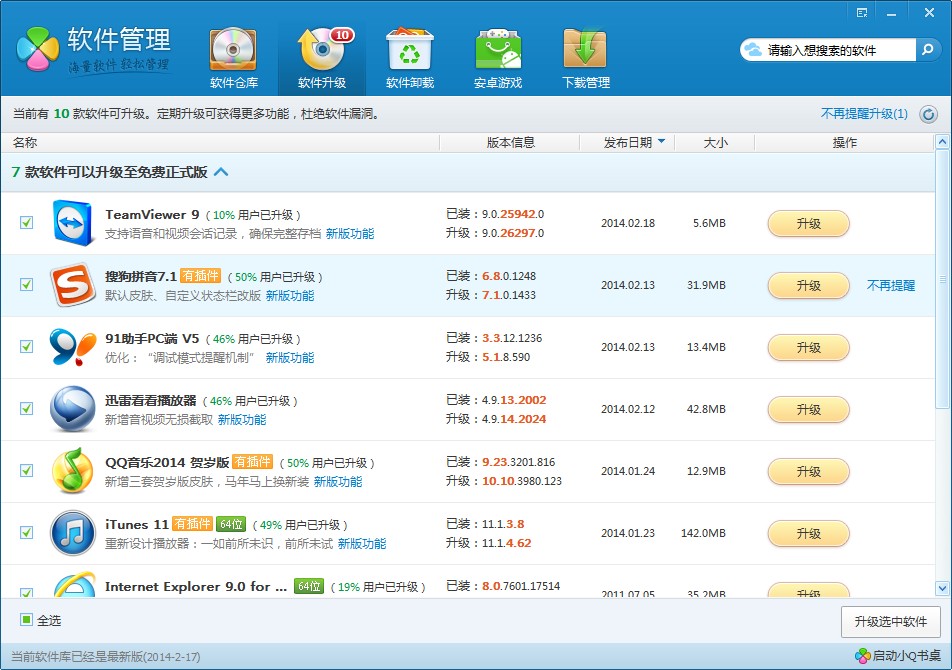
Task: Upgrade QQ音乐2014 with 升级 button
Action: coord(808,471)
